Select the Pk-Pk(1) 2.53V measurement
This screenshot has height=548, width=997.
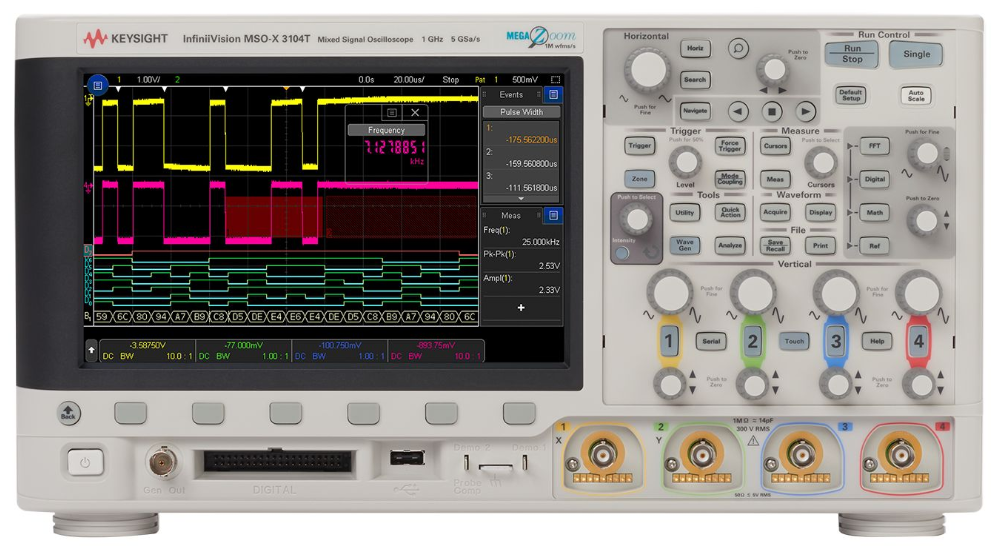[521, 260]
